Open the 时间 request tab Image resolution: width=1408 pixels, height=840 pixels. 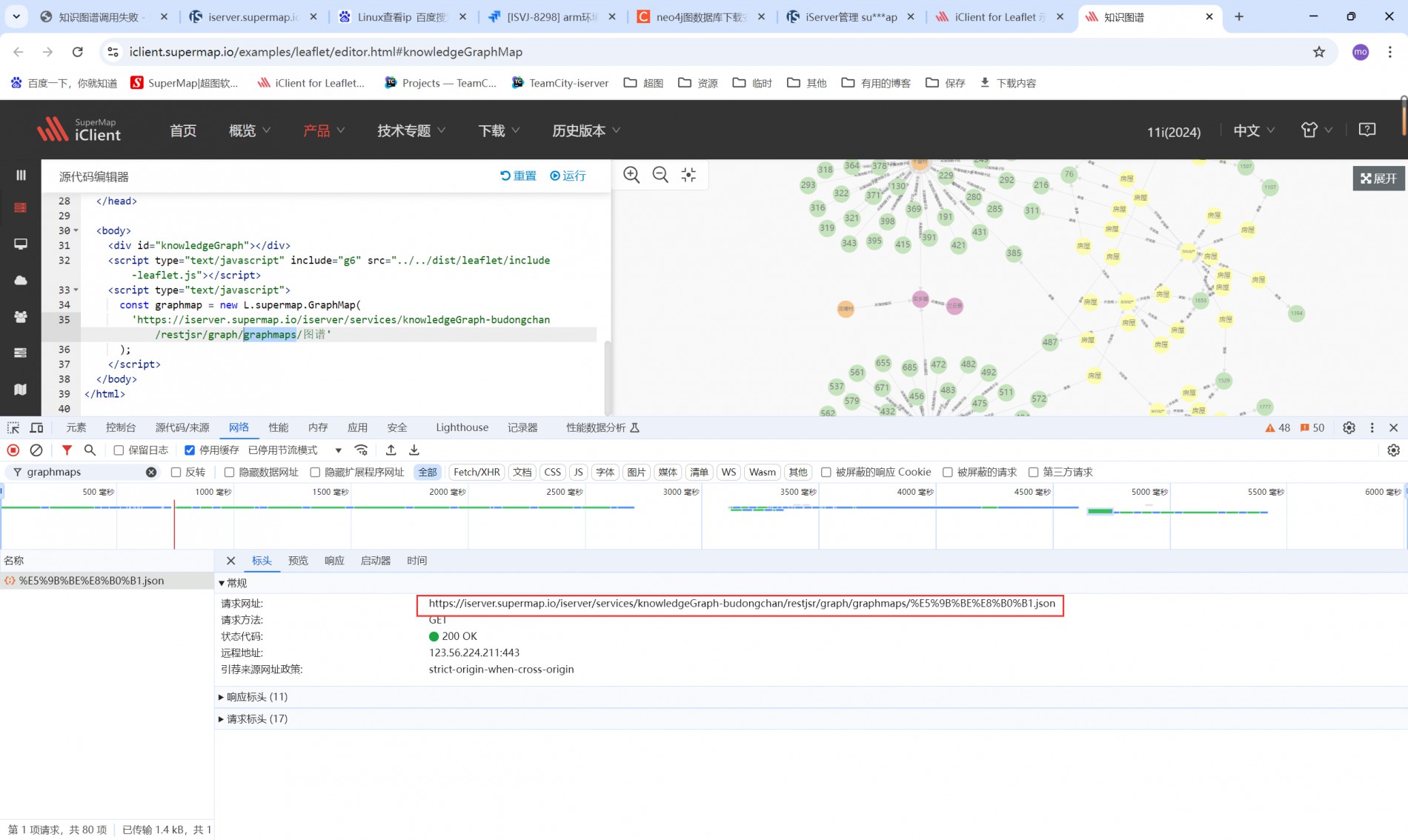[x=416, y=561]
